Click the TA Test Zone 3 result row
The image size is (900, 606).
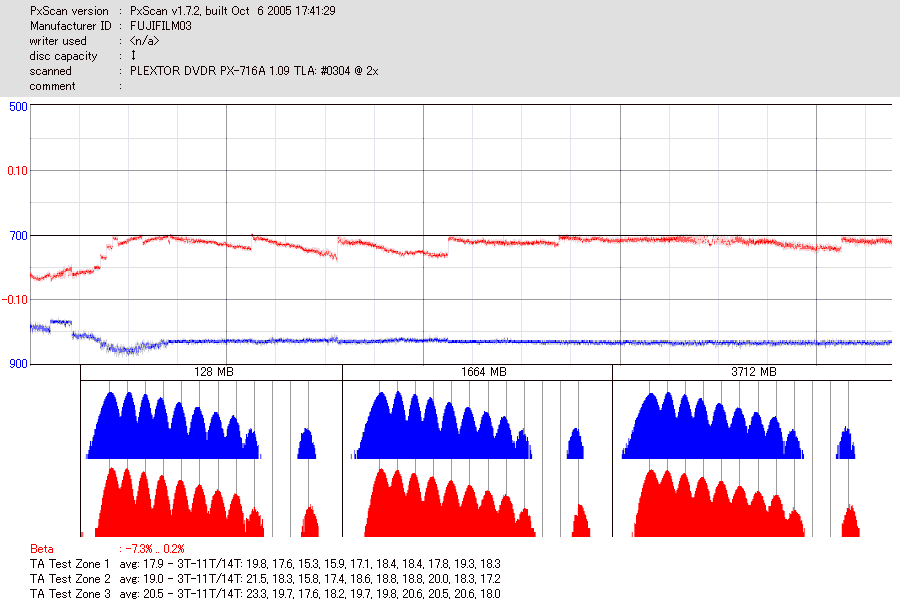(x=265, y=594)
